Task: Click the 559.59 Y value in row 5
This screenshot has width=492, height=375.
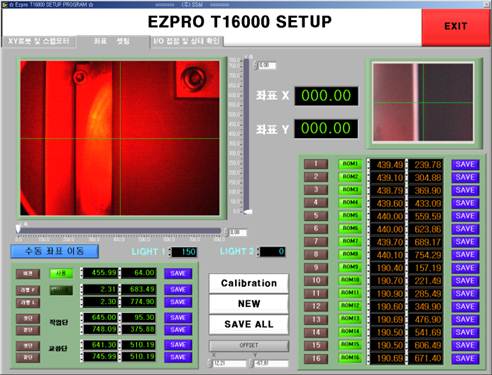Action: click(x=426, y=216)
